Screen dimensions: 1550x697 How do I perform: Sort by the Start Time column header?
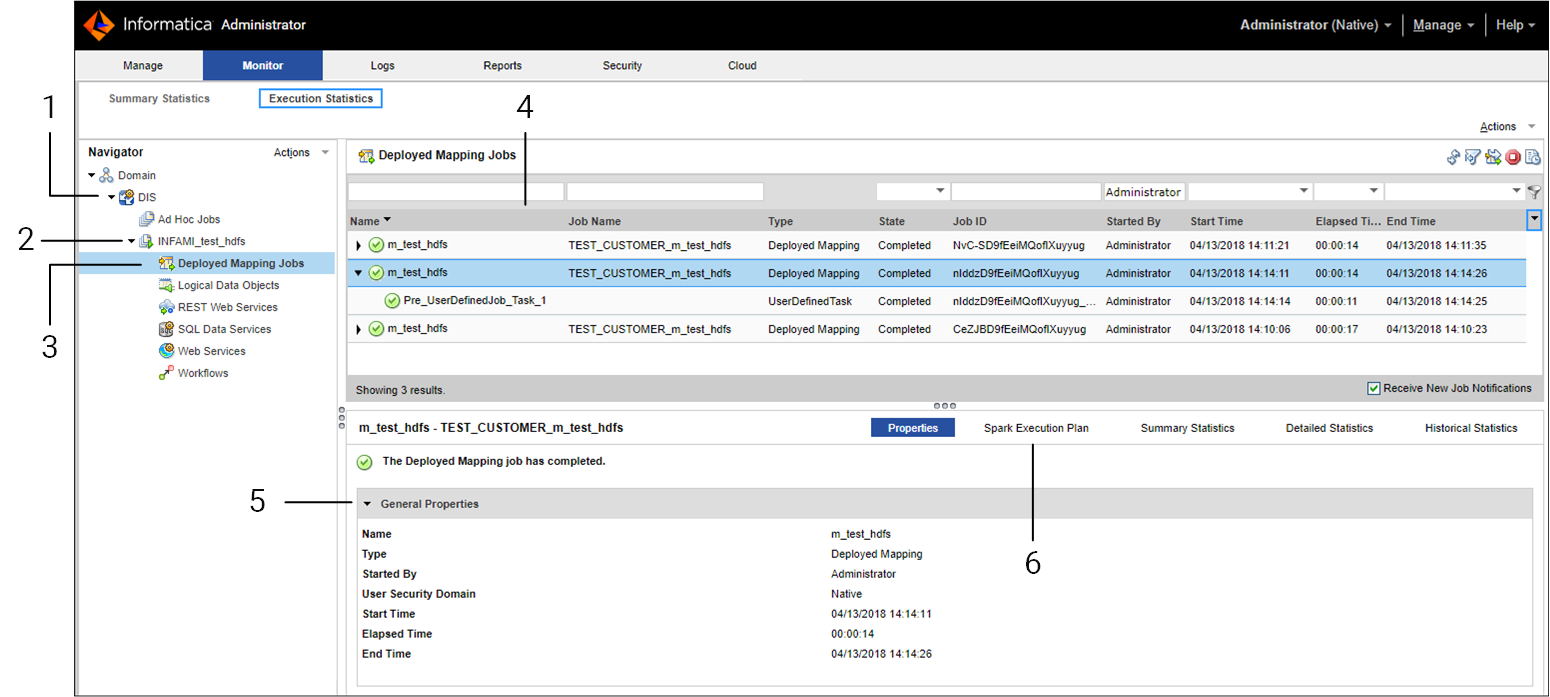[x=1216, y=221]
